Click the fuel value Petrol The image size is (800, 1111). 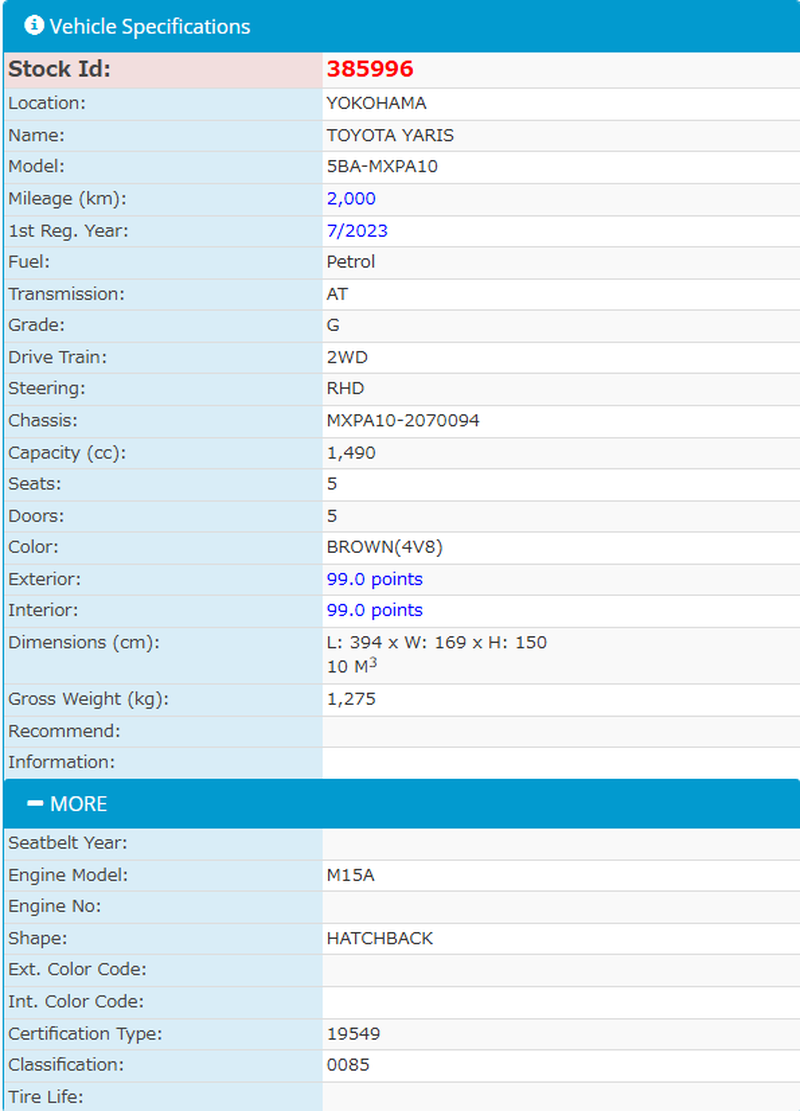[x=351, y=261]
